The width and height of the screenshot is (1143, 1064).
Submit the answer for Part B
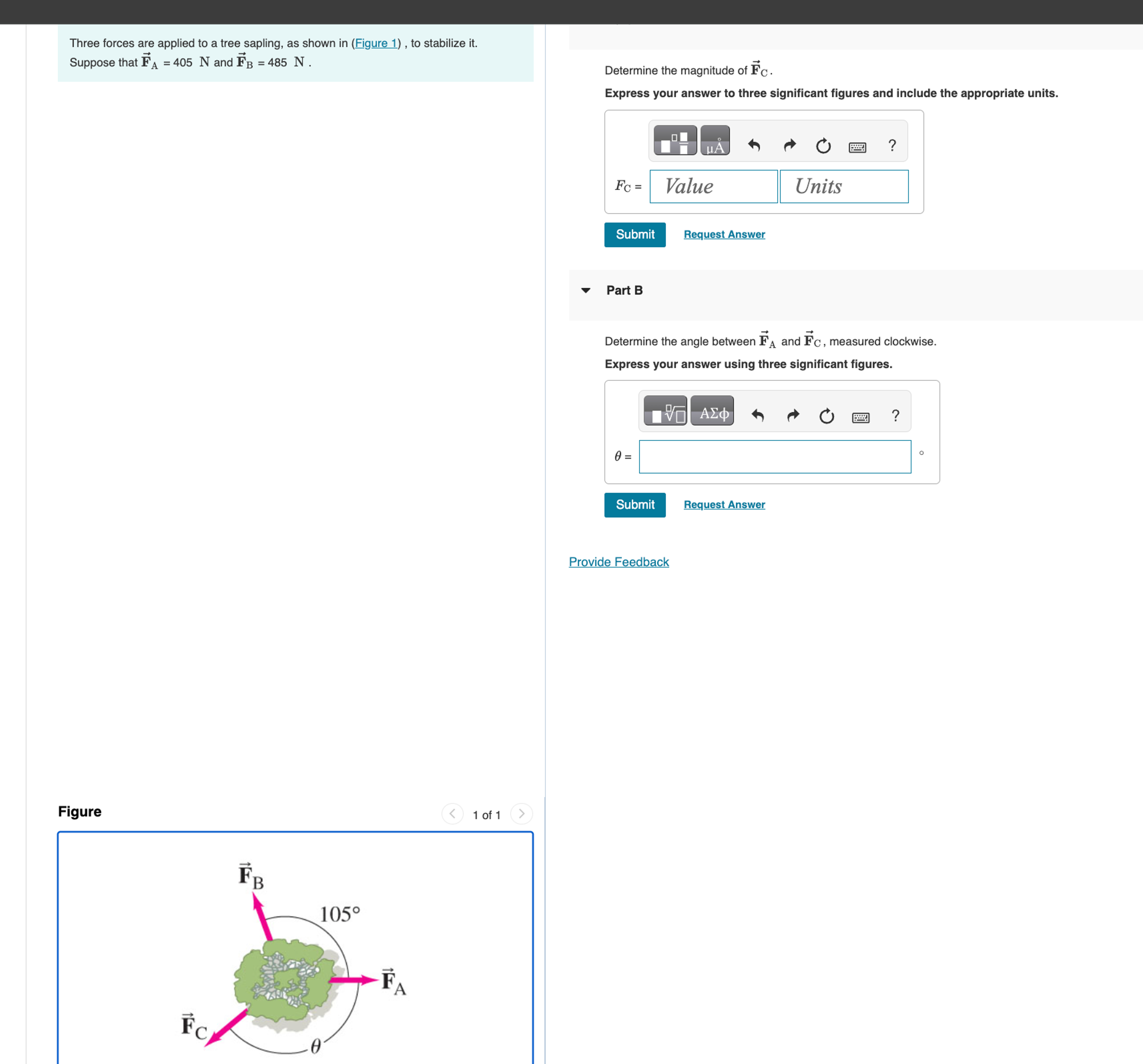[635, 505]
